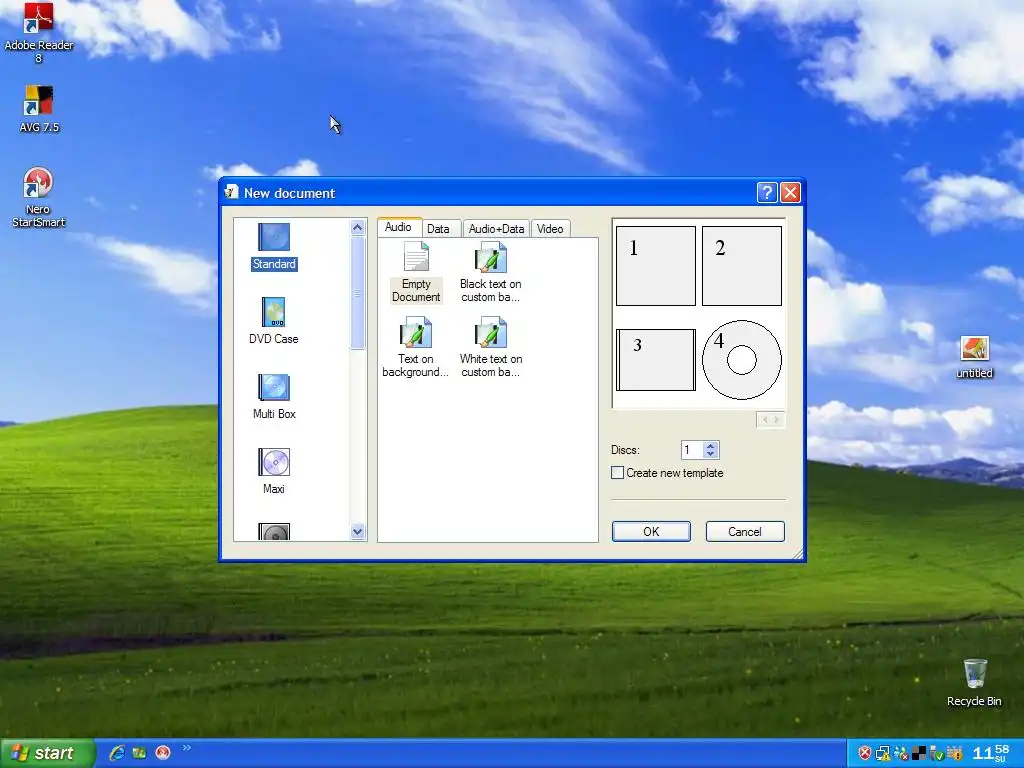Click the Cancel button
Viewport: 1024px width, 768px height.
[744, 532]
